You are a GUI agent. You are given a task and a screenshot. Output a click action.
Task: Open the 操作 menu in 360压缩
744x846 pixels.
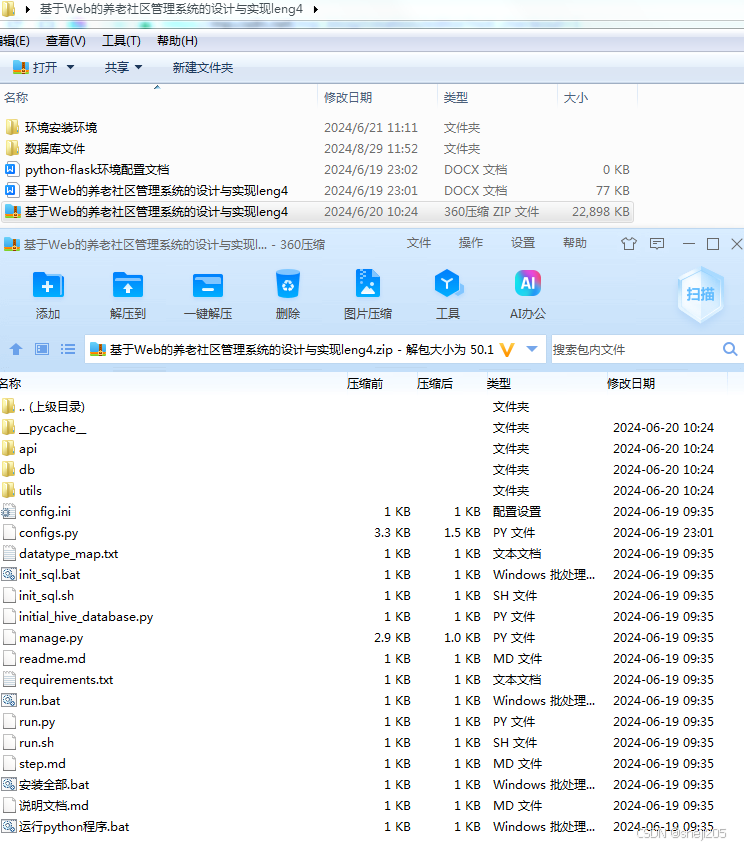coord(471,243)
